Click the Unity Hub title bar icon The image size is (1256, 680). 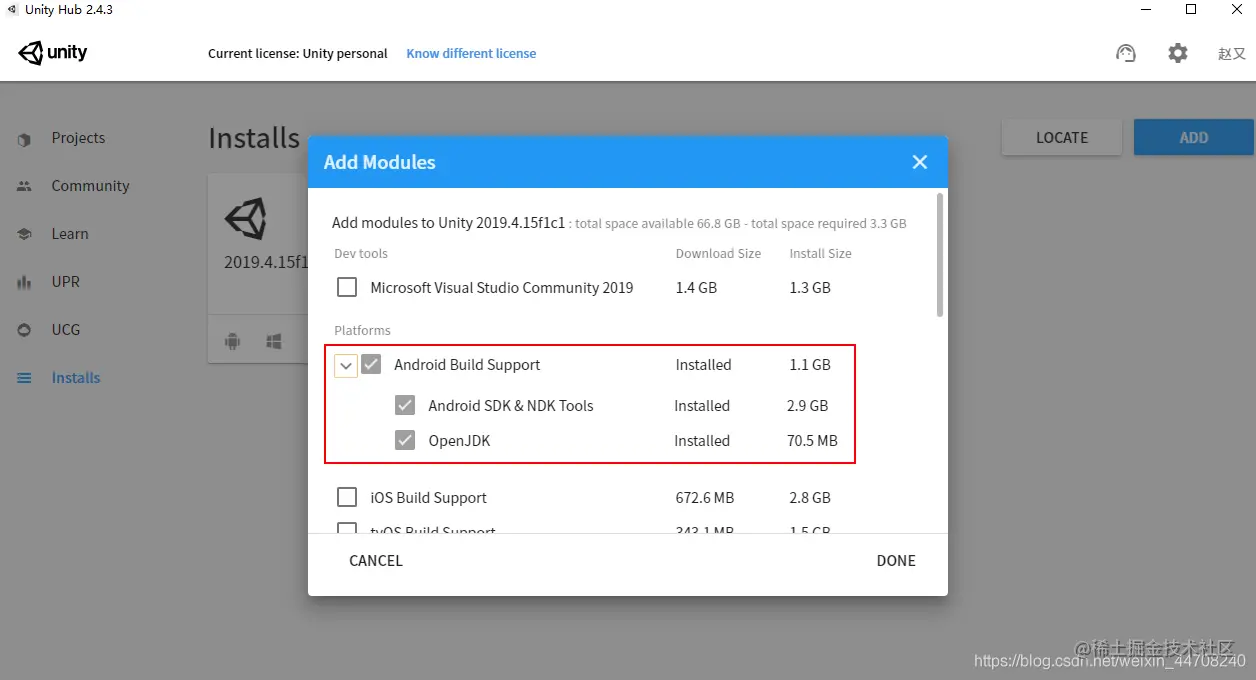11,10
